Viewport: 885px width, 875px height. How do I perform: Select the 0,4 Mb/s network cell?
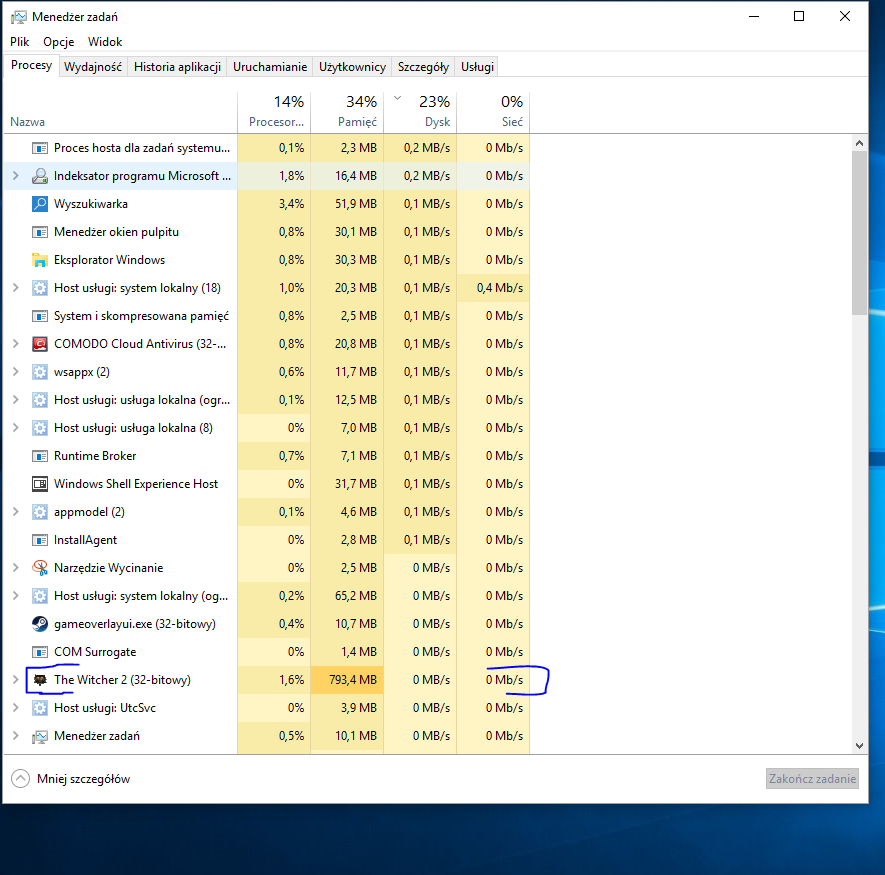(x=493, y=288)
